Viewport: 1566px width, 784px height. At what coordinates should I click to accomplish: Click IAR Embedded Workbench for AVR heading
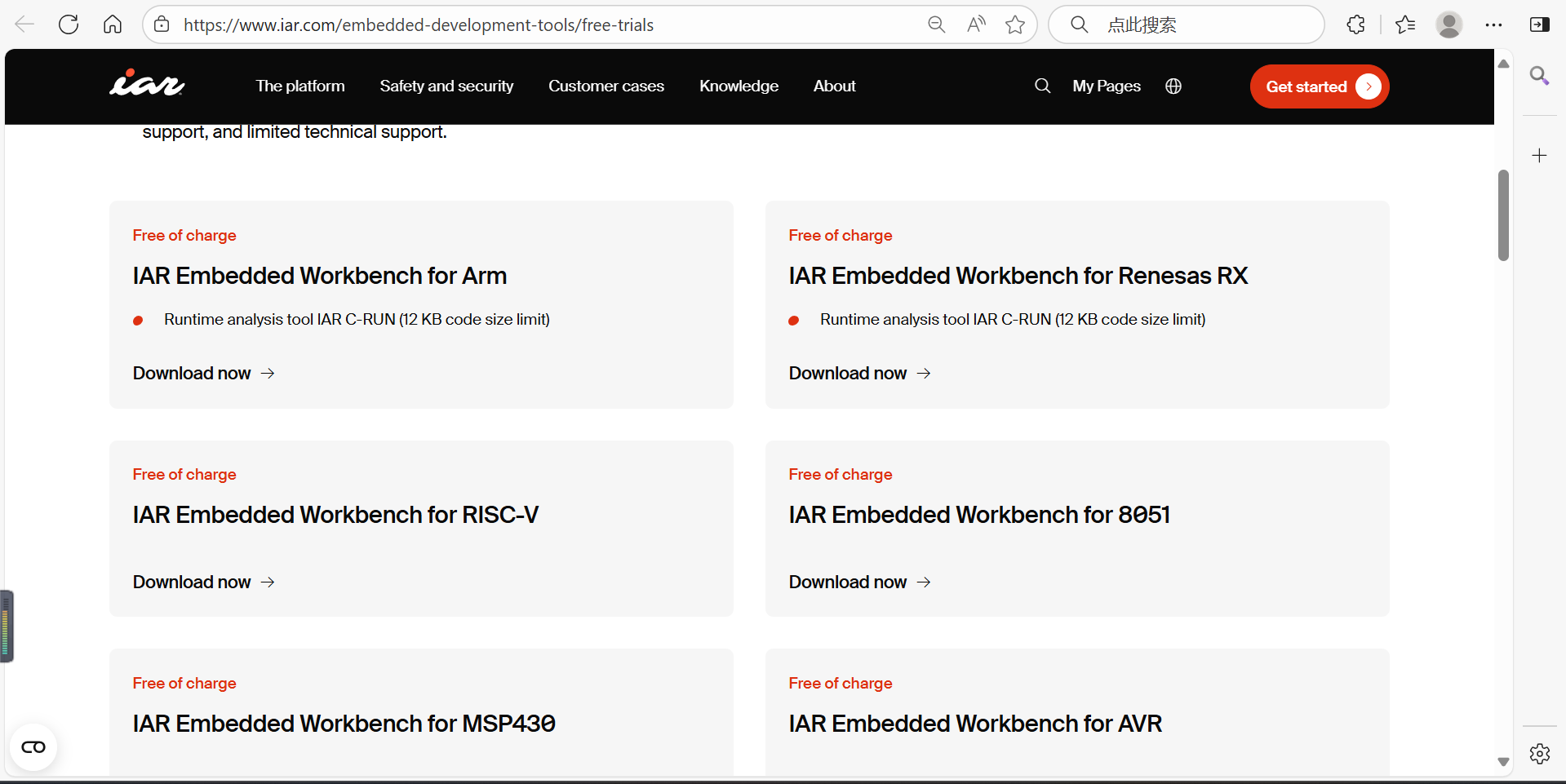(975, 724)
